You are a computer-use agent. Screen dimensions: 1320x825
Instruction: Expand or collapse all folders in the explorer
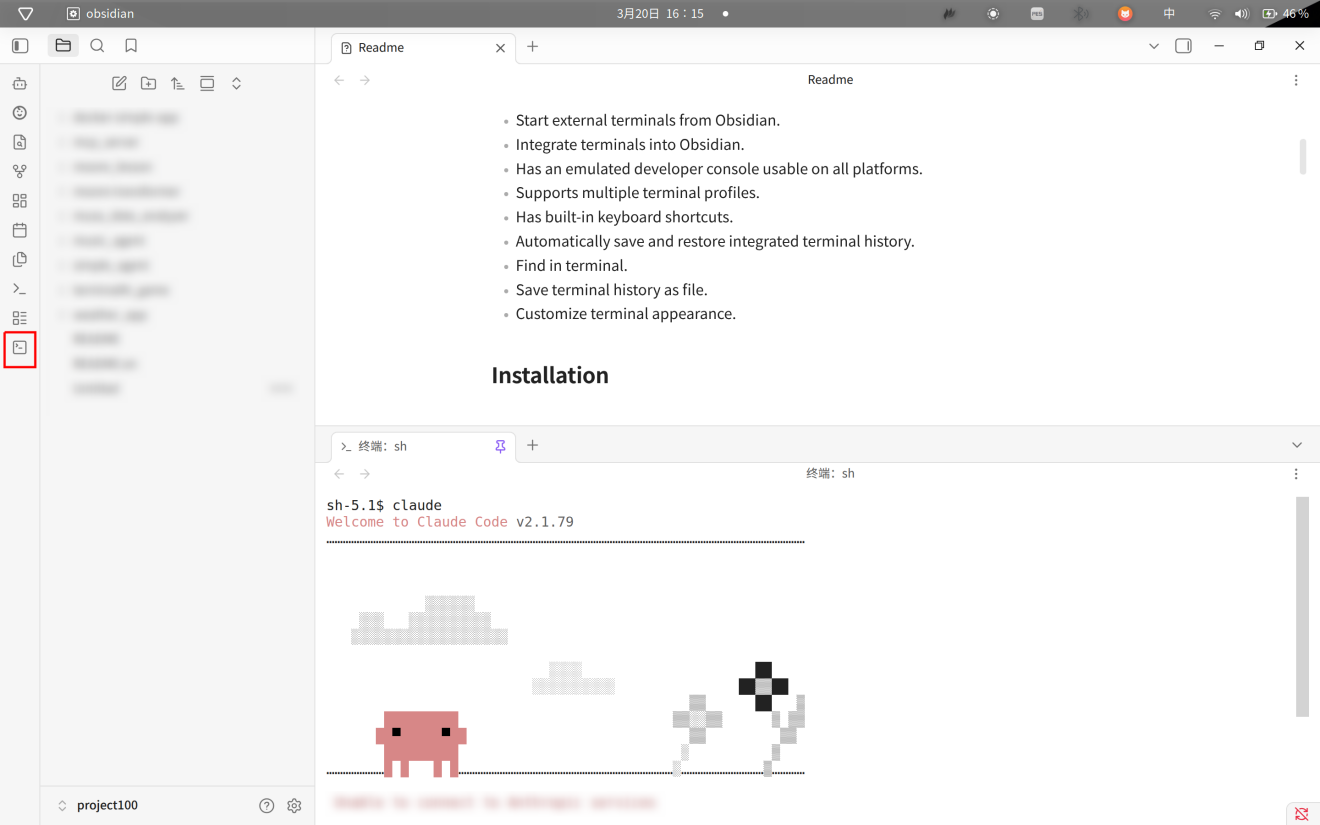pos(237,84)
